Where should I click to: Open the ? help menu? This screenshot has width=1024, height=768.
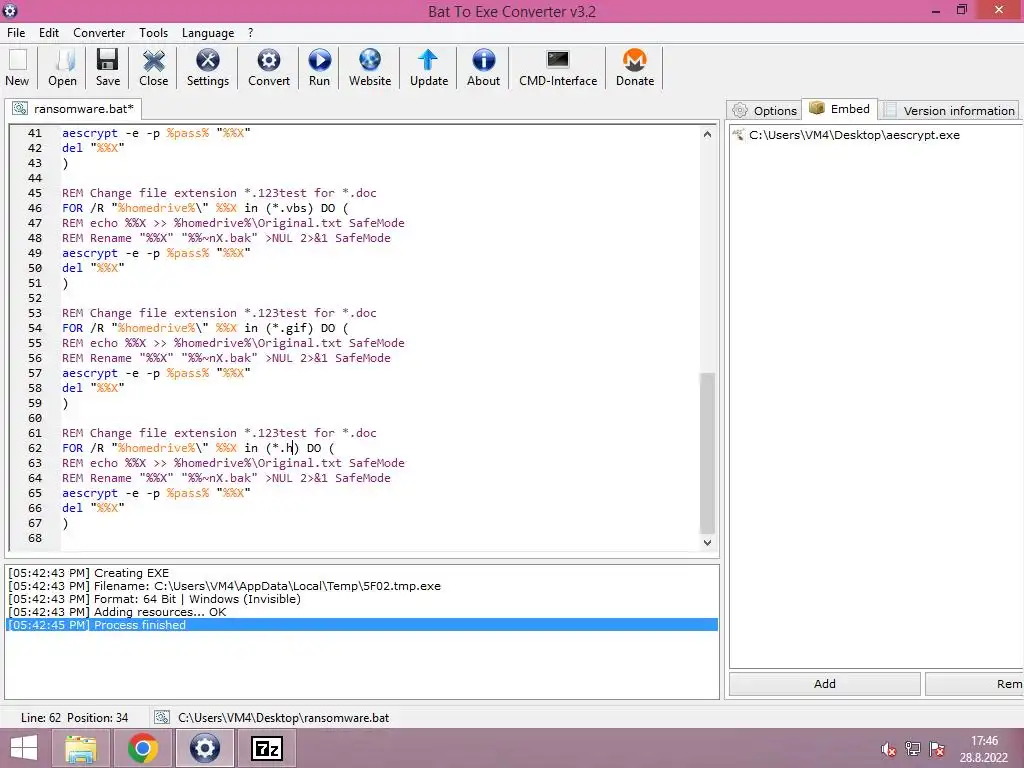tap(250, 33)
